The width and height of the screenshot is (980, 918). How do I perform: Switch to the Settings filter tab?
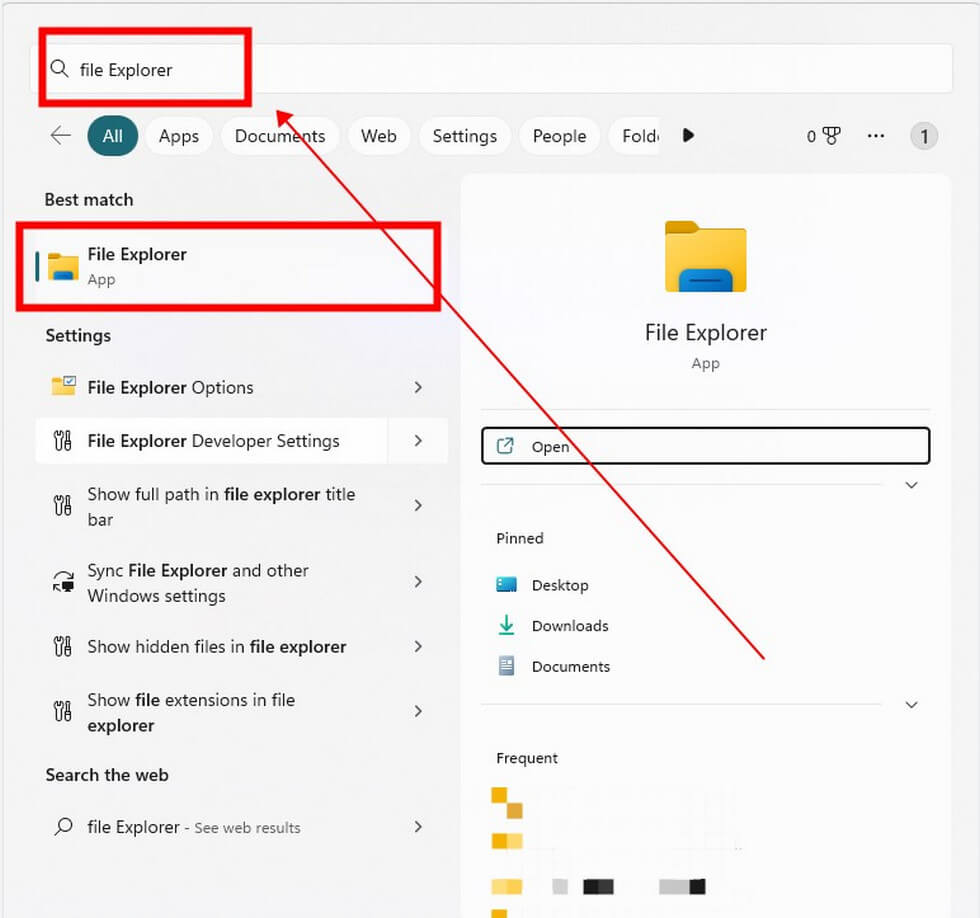464,136
